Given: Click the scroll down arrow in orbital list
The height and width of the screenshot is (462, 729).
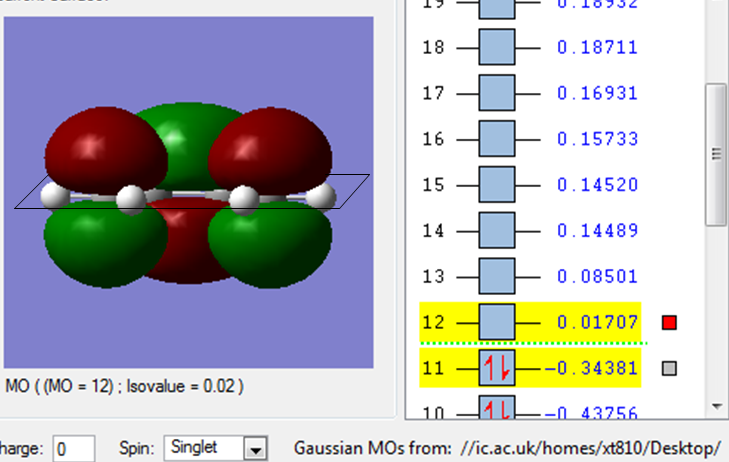Looking at the screenshot, I should click(x=716, y=407).
